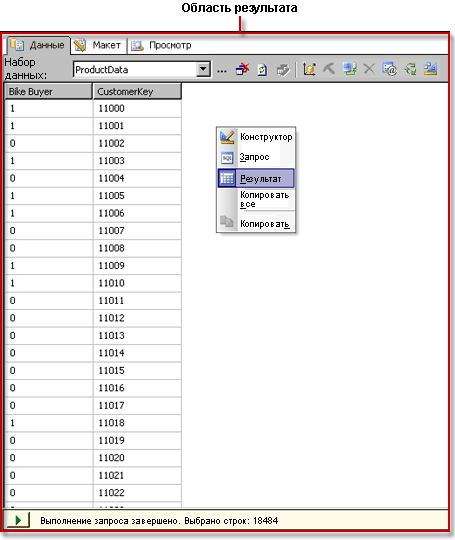
Task: Switch to the Просмотр tab
Action: coord(162,45)
